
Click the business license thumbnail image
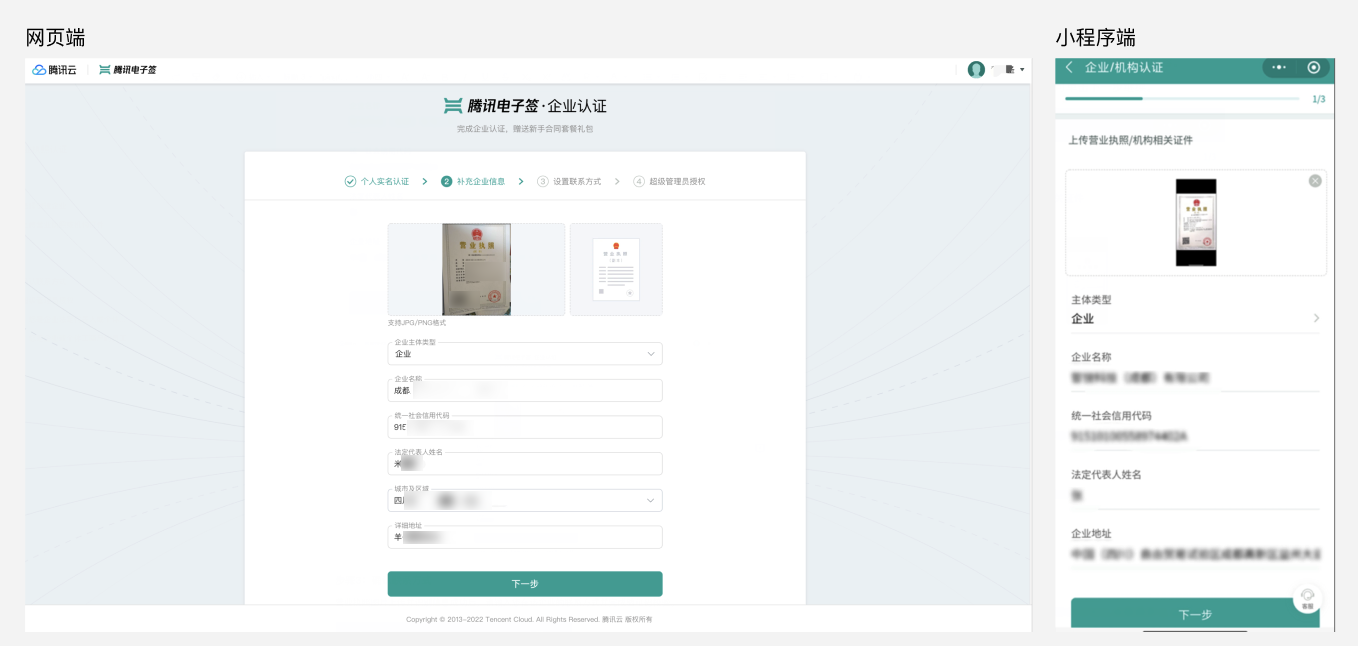coord(475,268)
